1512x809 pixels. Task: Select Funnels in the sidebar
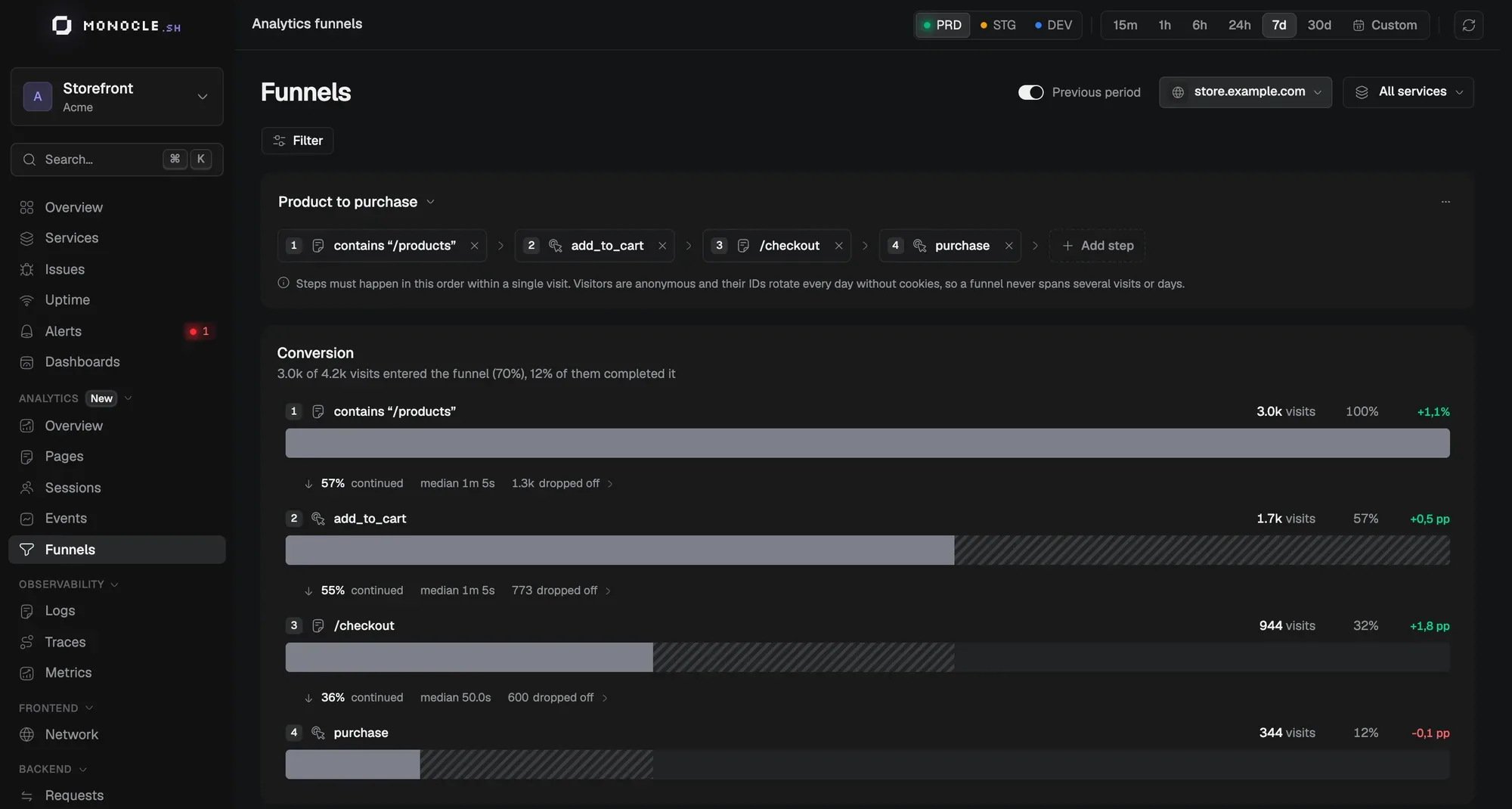(117, 550)
